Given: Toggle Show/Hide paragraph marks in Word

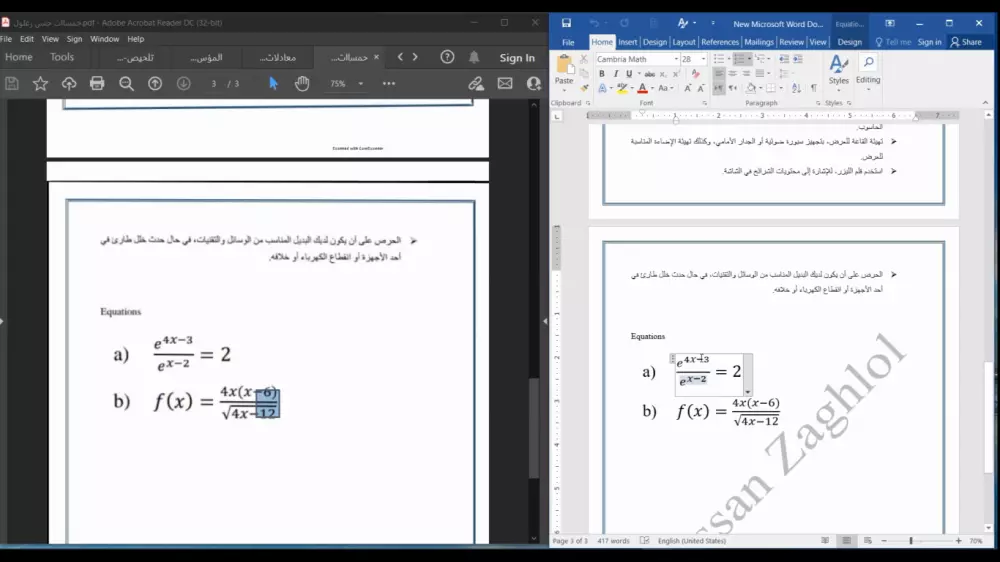Looking at the screenshot, I should 813,88.
